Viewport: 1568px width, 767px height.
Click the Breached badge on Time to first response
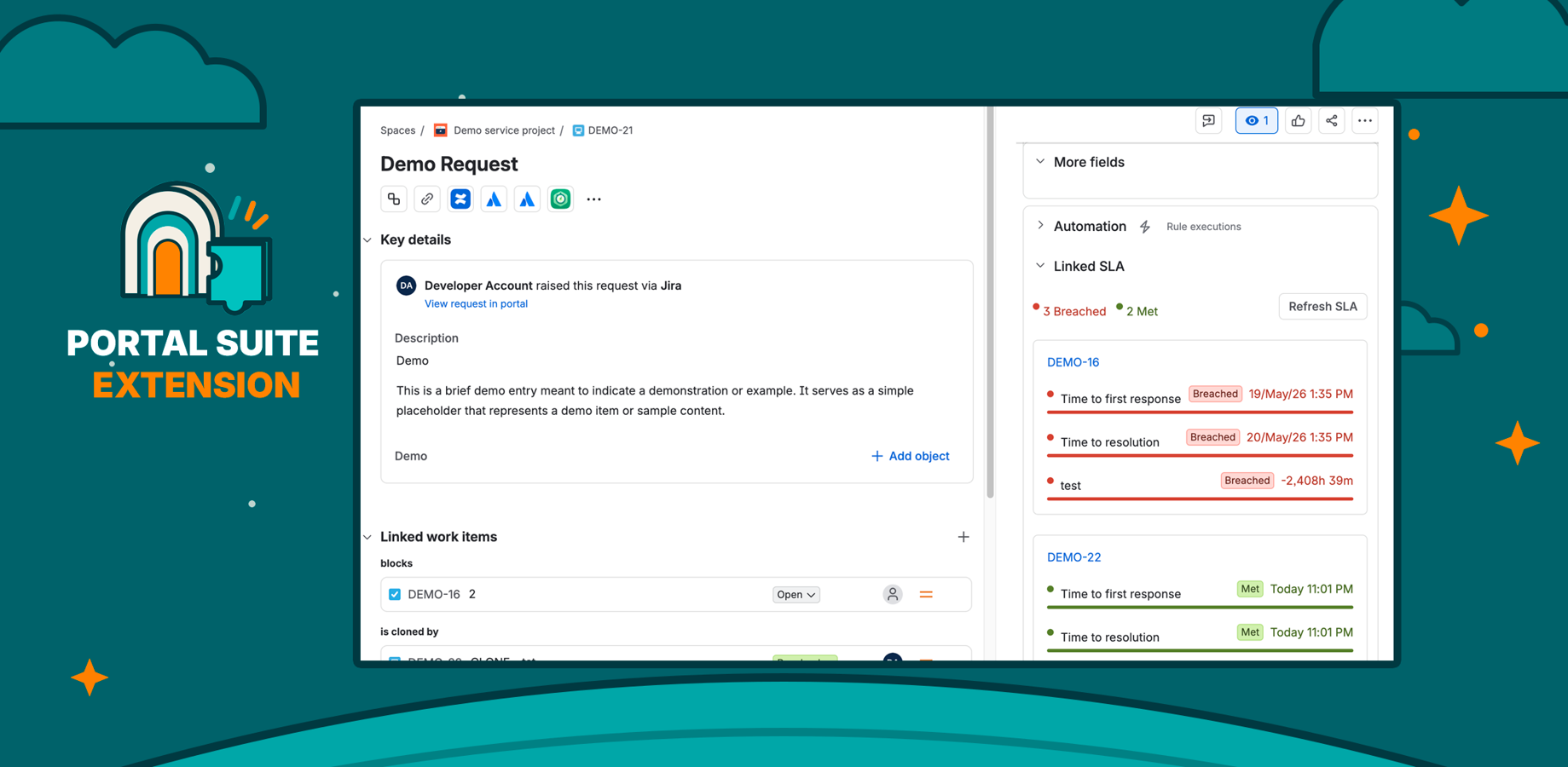1214,394
